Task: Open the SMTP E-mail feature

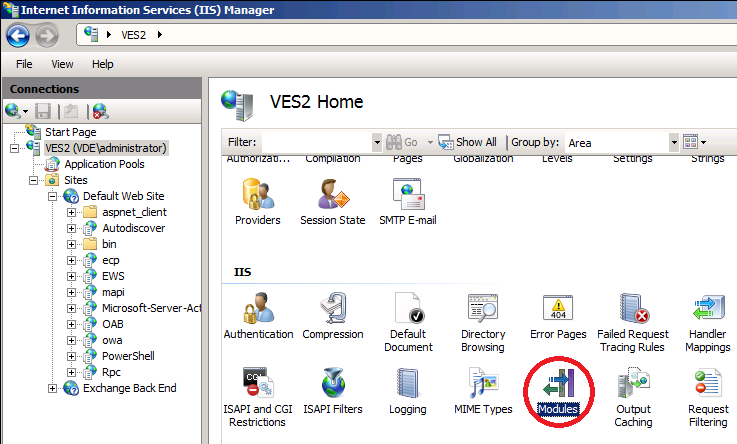Action: click(408, 202)
